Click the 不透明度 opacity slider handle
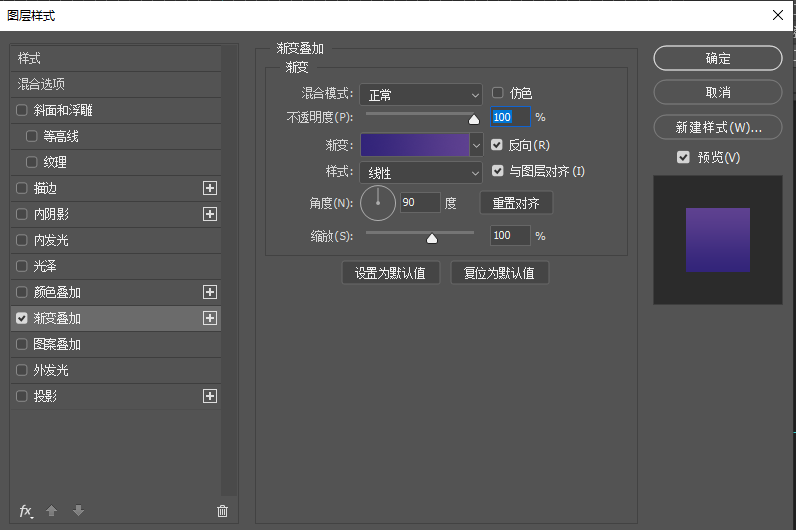796x530 pixels. (x=474, y=119)
